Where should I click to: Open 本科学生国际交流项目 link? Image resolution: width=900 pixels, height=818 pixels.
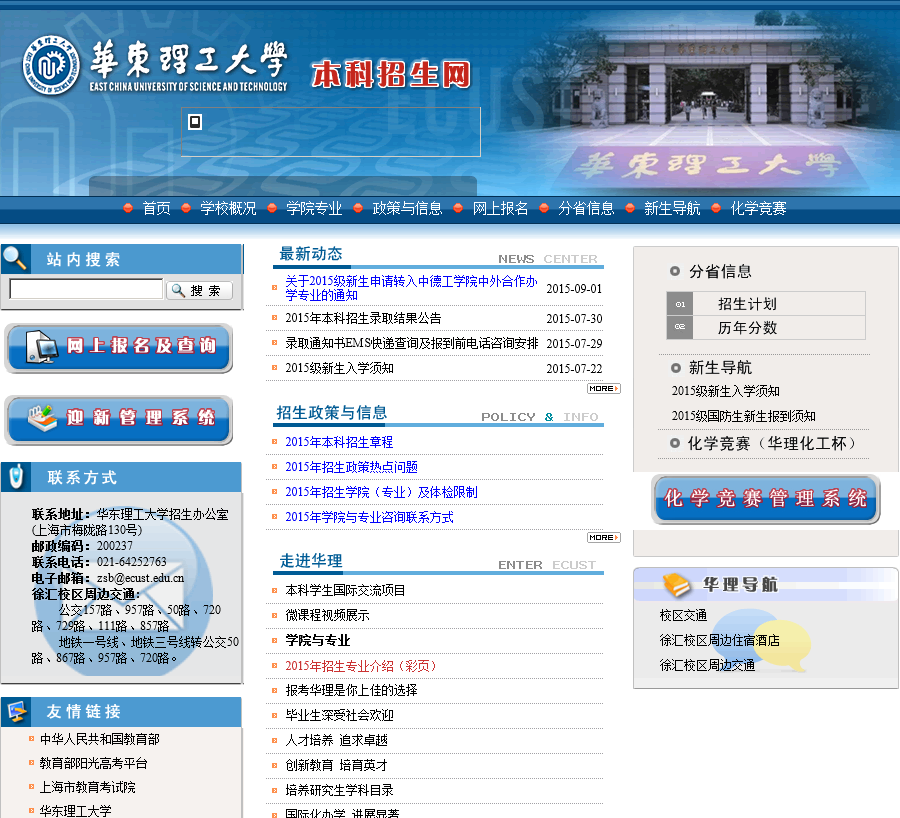pos(345,590)
